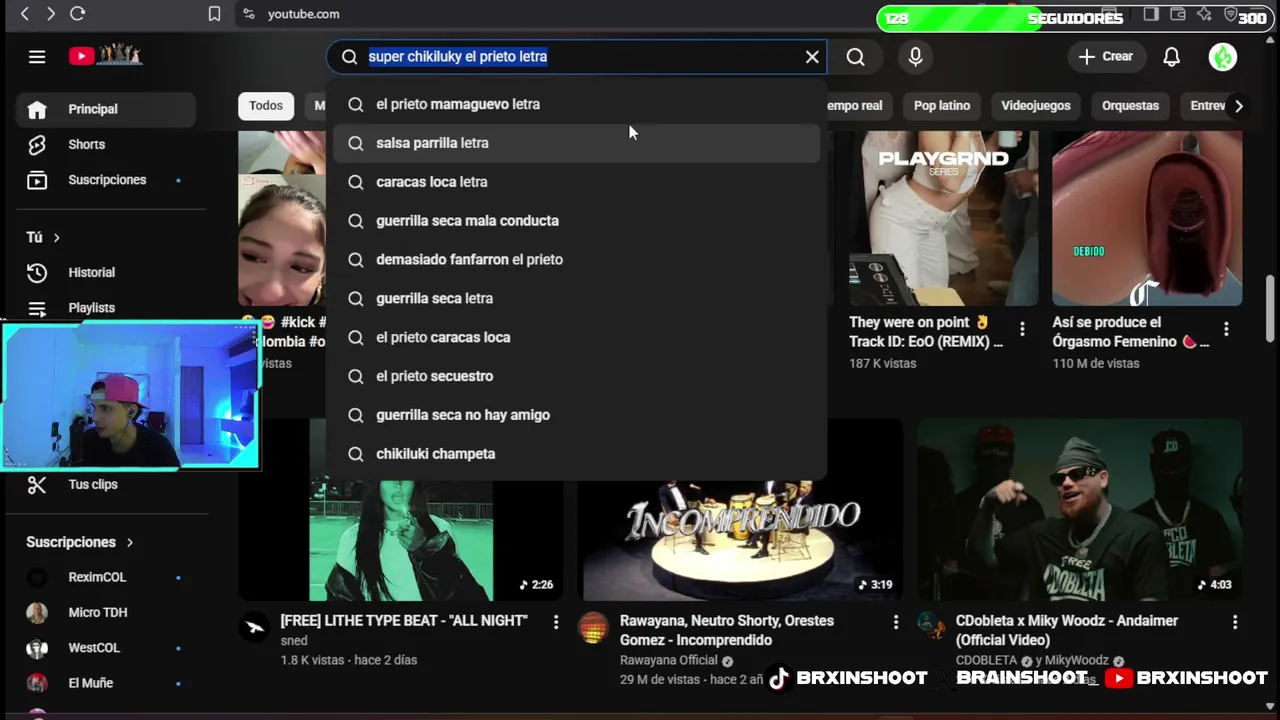Screen dimensions: 1280x720
Task: Open the sned channel avatar
Action: click(x=255, y=627)
